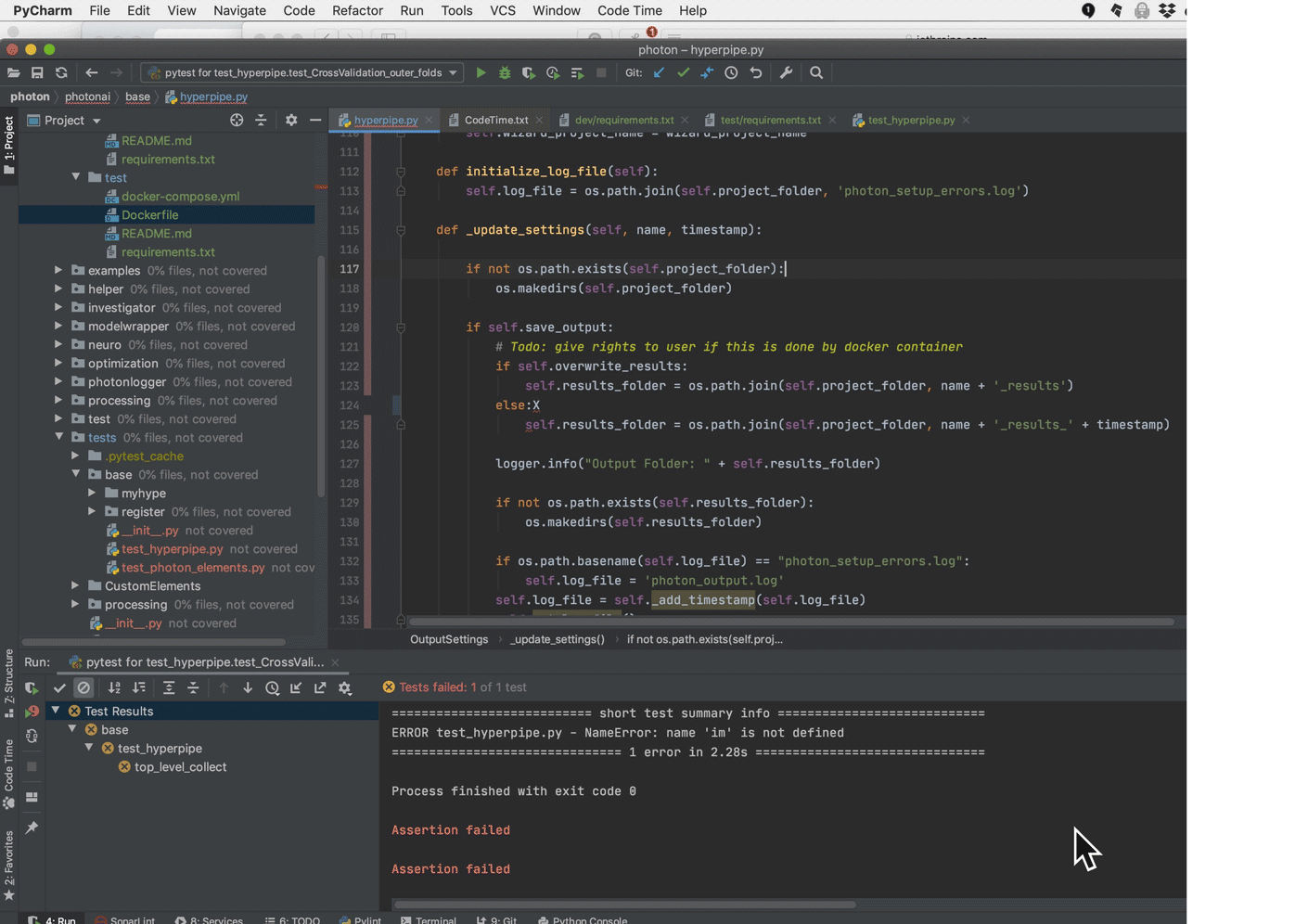Image resolution: width=1295 pixels, height=924 pixels.
Task: Open the Refactor menu
Action: tap(357, 10)
